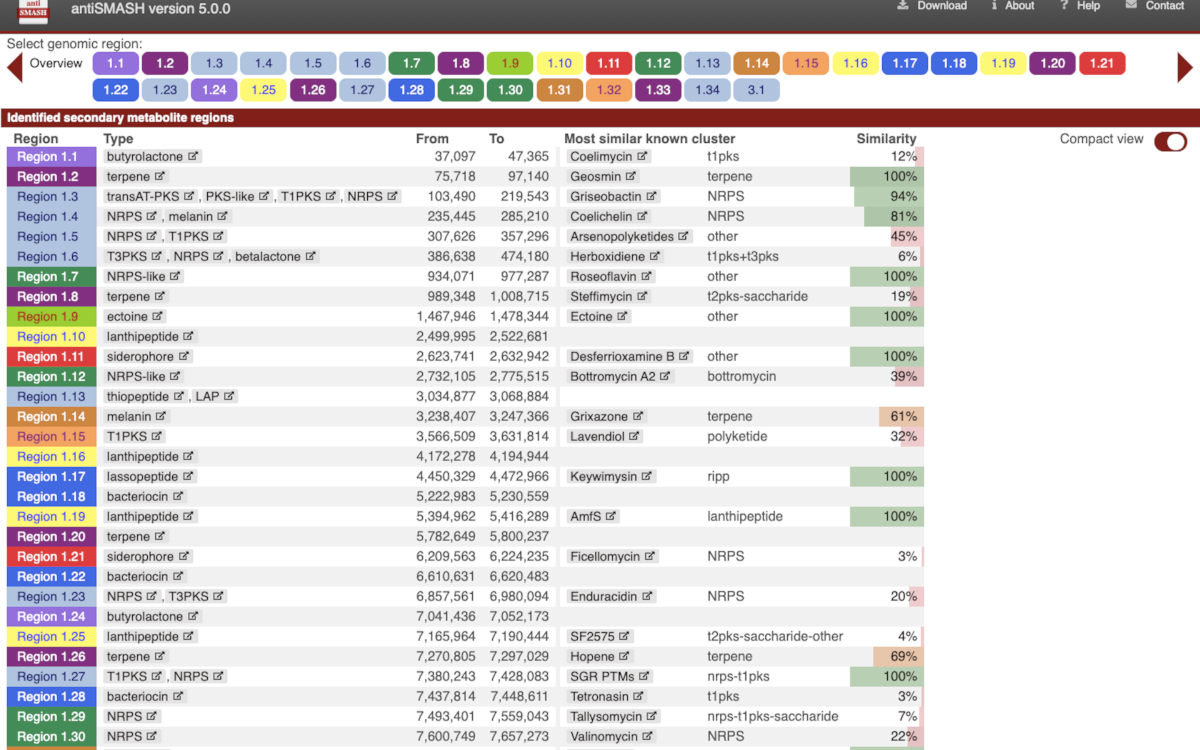The width and height of the screenshot is (1200, 750).
Task: Open Geosmin external link icon
Action: [x=631, y=177]
